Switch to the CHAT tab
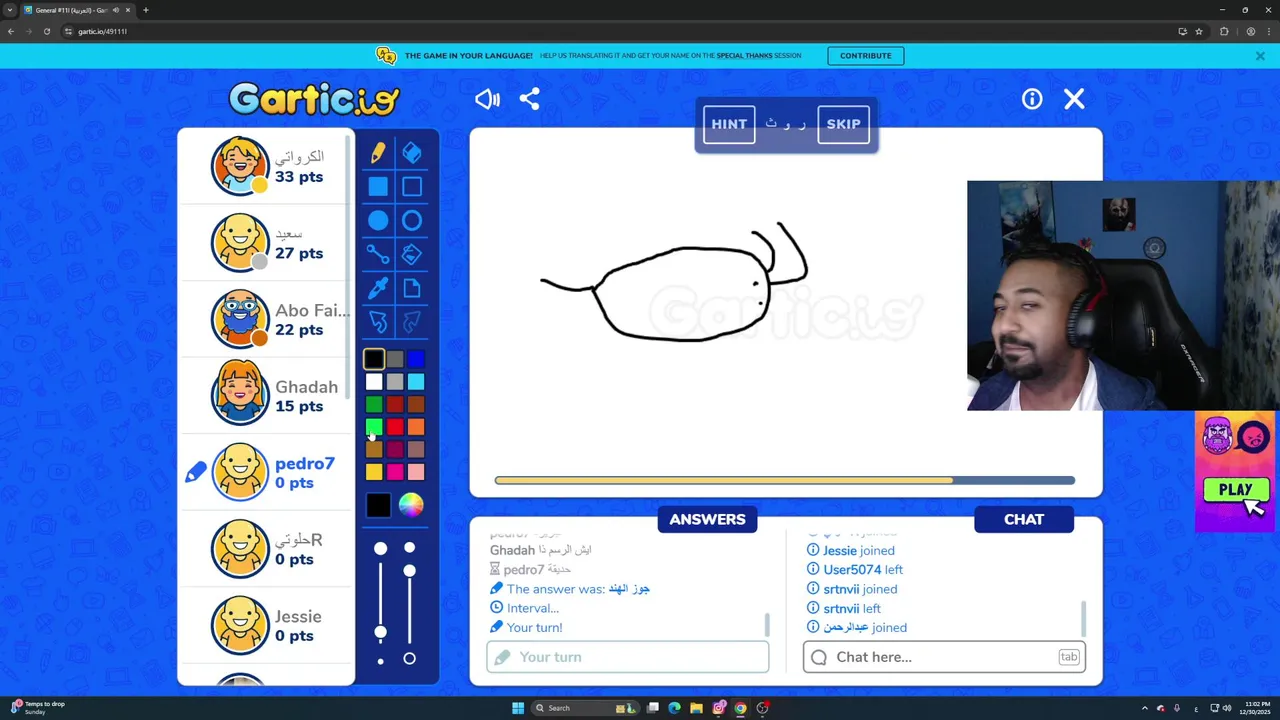The image size is (1280, 720). [1024, 519]
